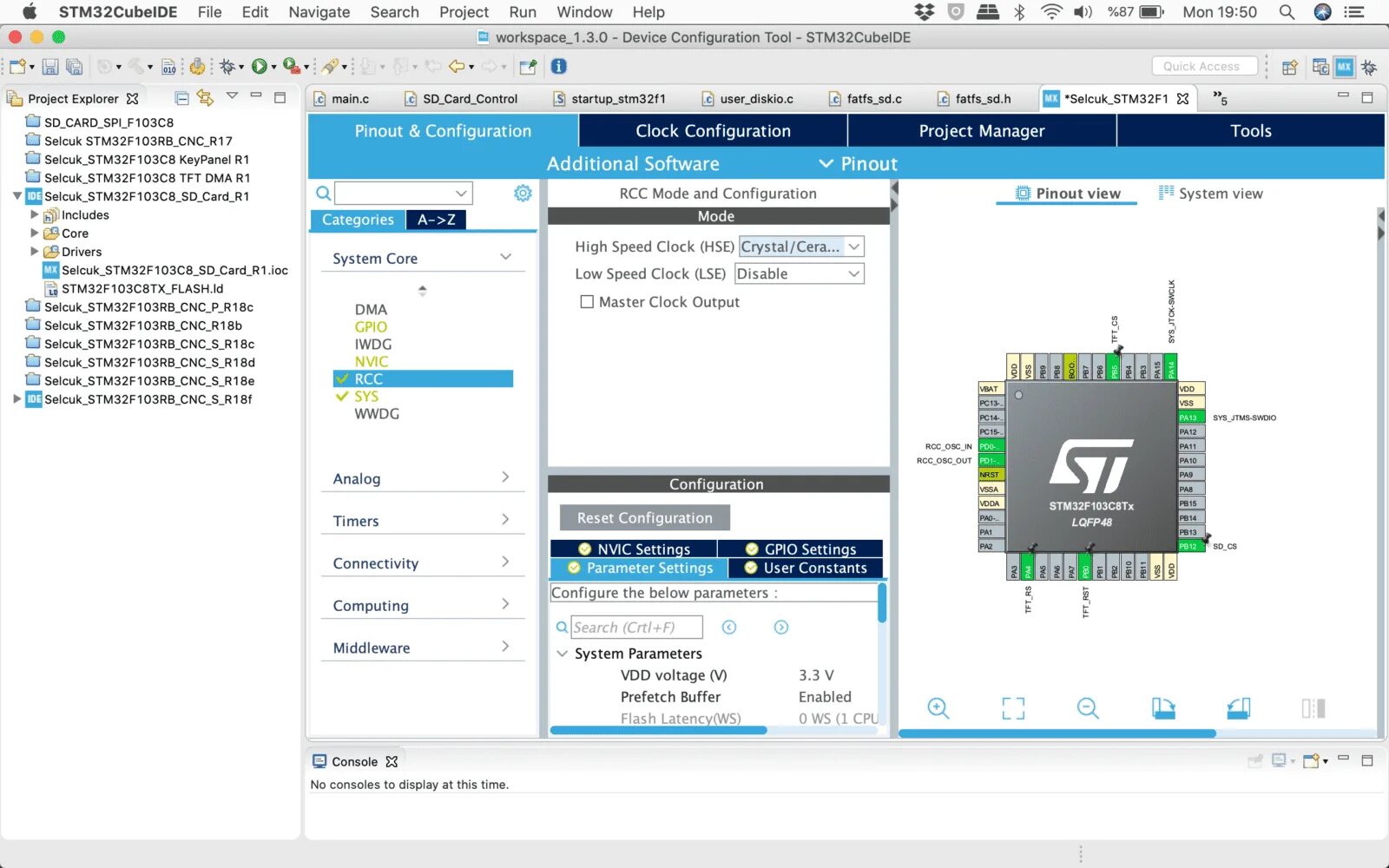1389x868 pixels.
Task: Click the parameter Search (Crtl+F) field
Action: [636, 627]
